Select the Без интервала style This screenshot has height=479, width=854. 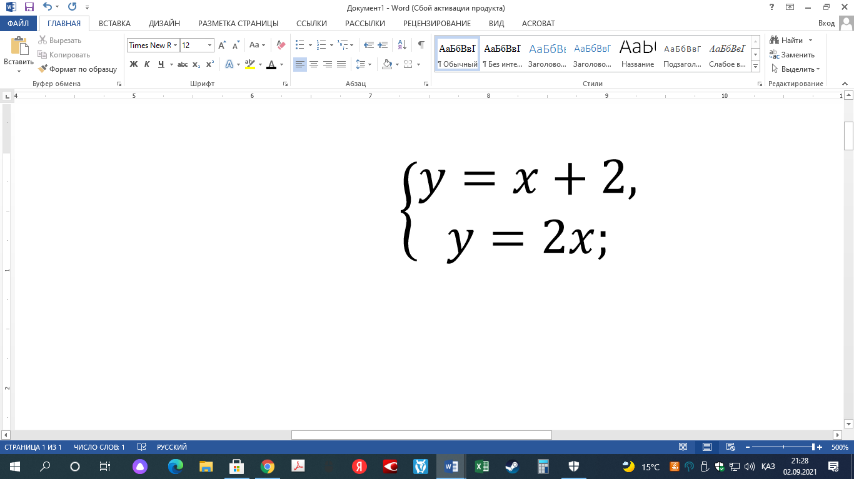coord(502,54)
